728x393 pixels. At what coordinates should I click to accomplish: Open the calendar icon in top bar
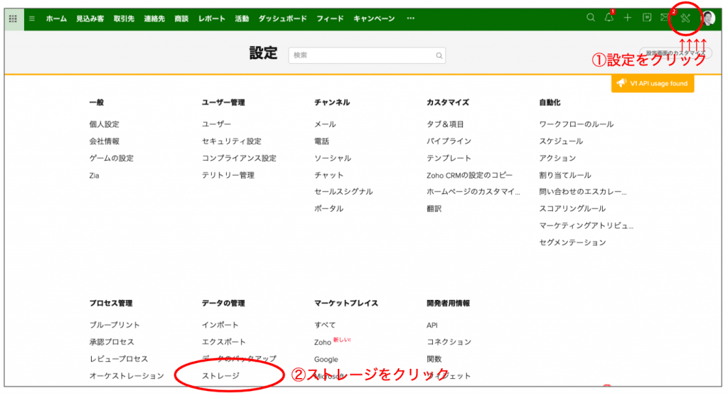[647, 18]
